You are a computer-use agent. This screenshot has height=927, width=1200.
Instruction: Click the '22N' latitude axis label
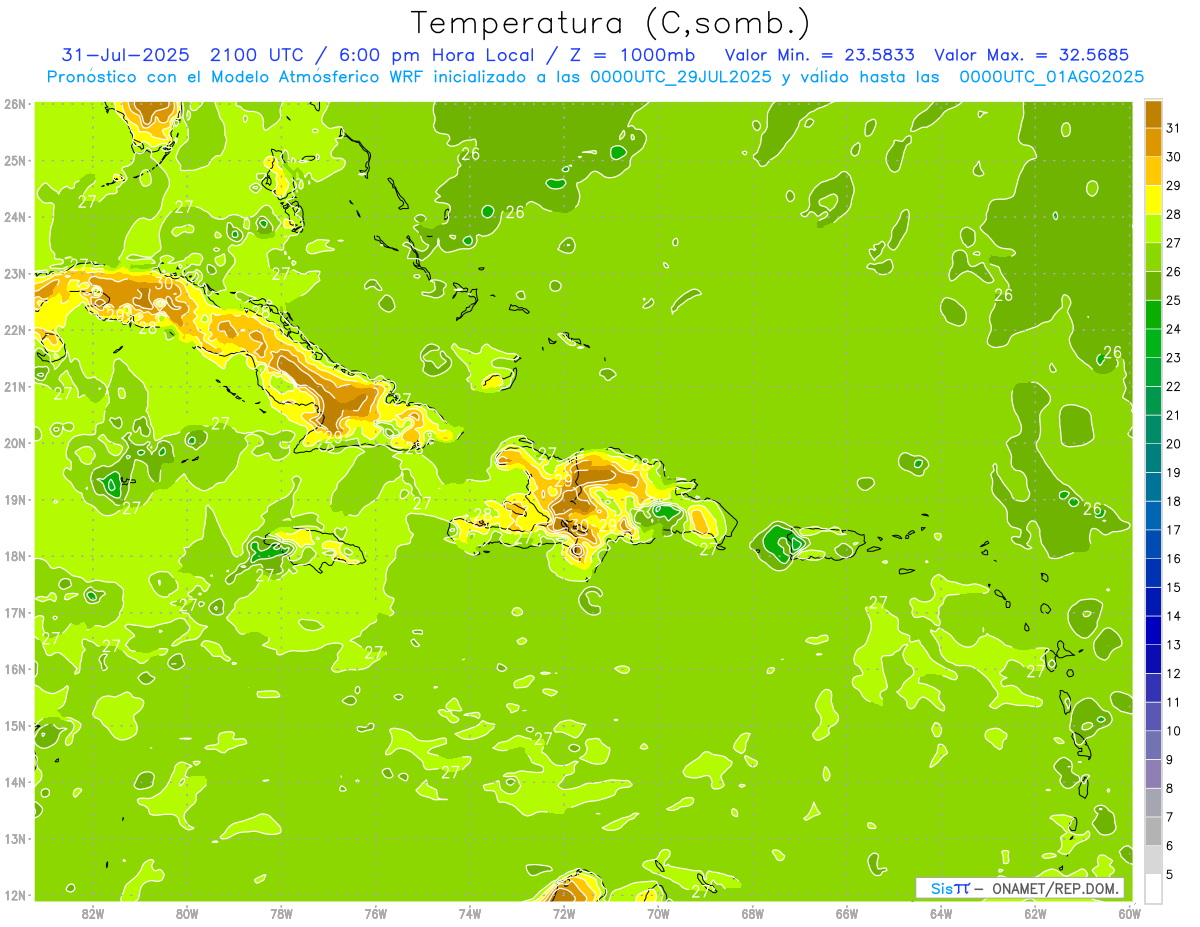tap(14, 330)
